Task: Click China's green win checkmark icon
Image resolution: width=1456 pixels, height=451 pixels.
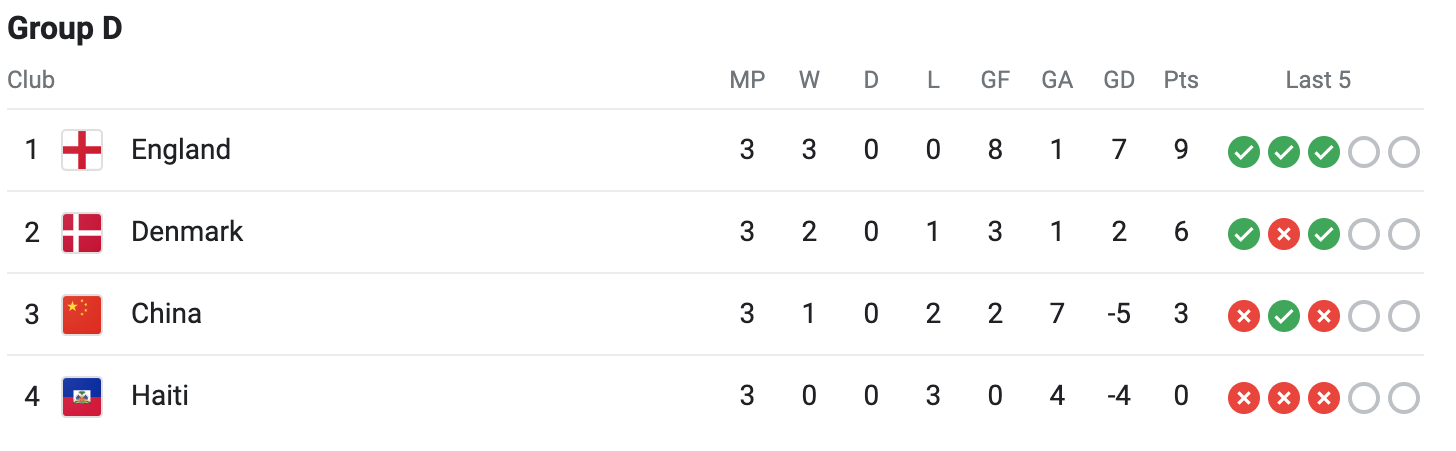Action: [x=1283, y=317]
